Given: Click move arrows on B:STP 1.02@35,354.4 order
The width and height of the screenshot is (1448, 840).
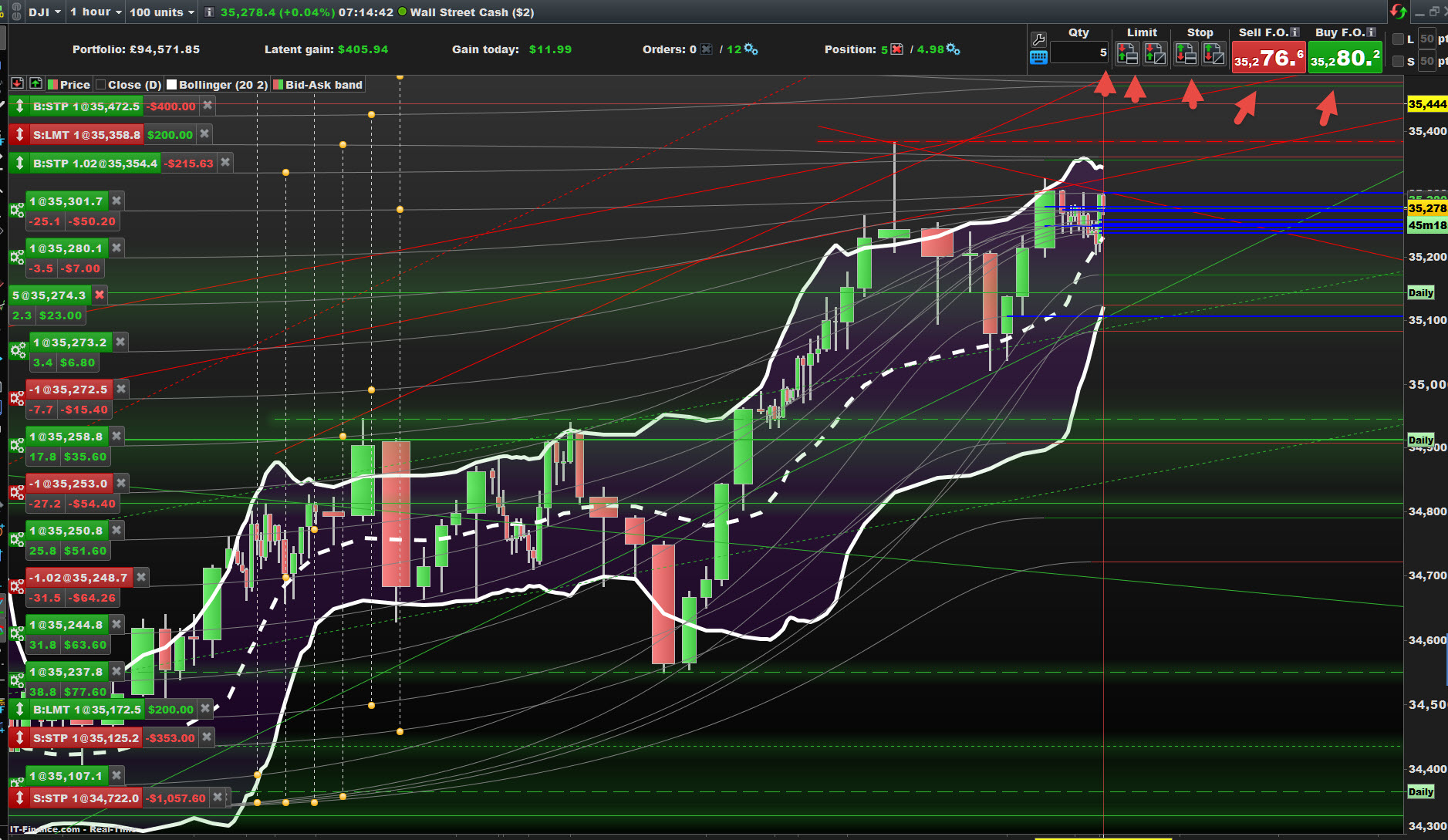Looking at the screenshot, I should pyautogui.click(x=19, y=164).
